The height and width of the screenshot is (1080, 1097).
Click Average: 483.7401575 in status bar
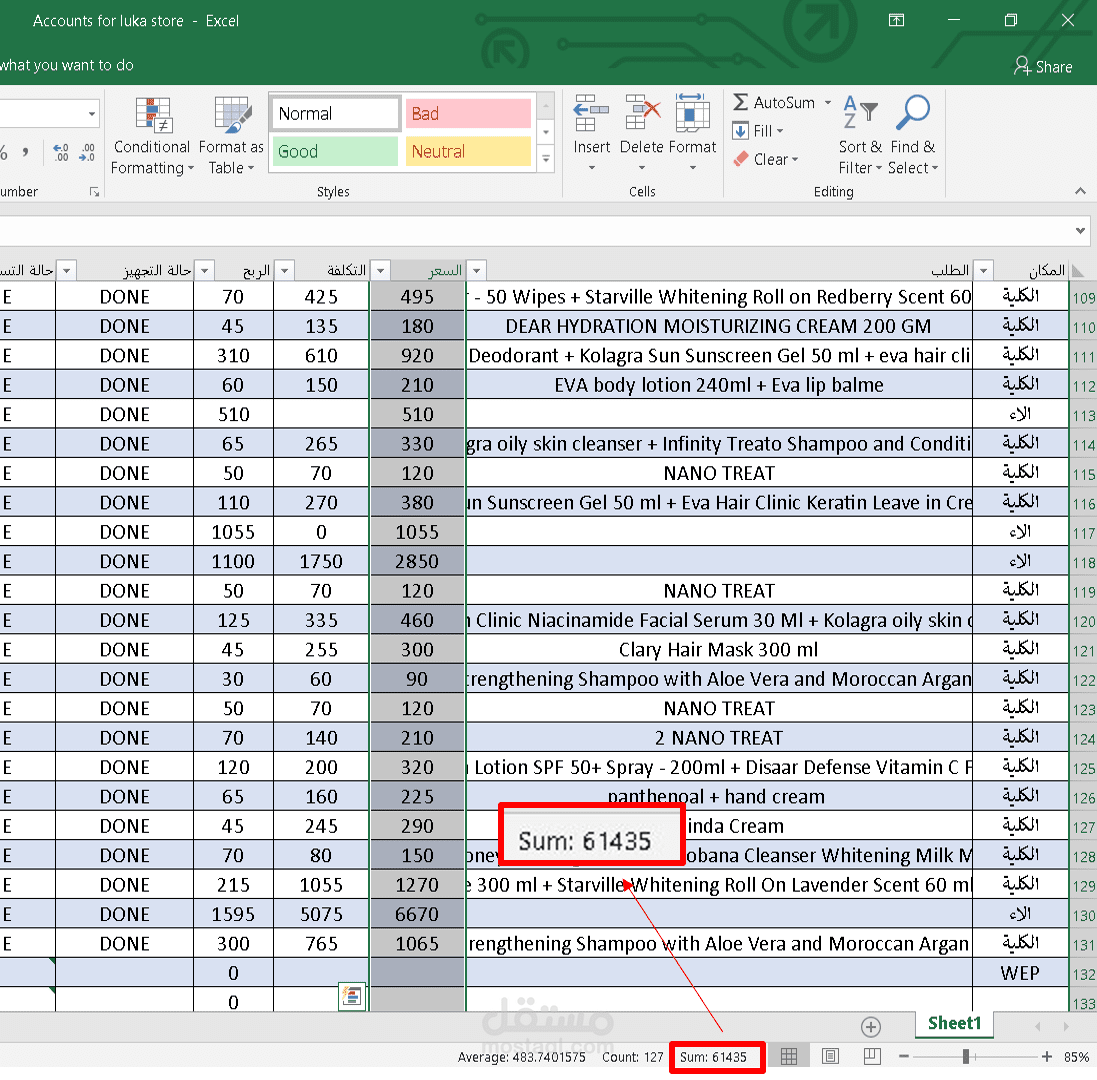coord(521,1057)
